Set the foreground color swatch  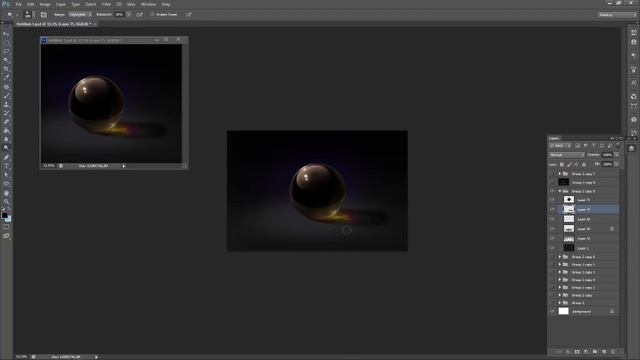[x=4, y=215]
